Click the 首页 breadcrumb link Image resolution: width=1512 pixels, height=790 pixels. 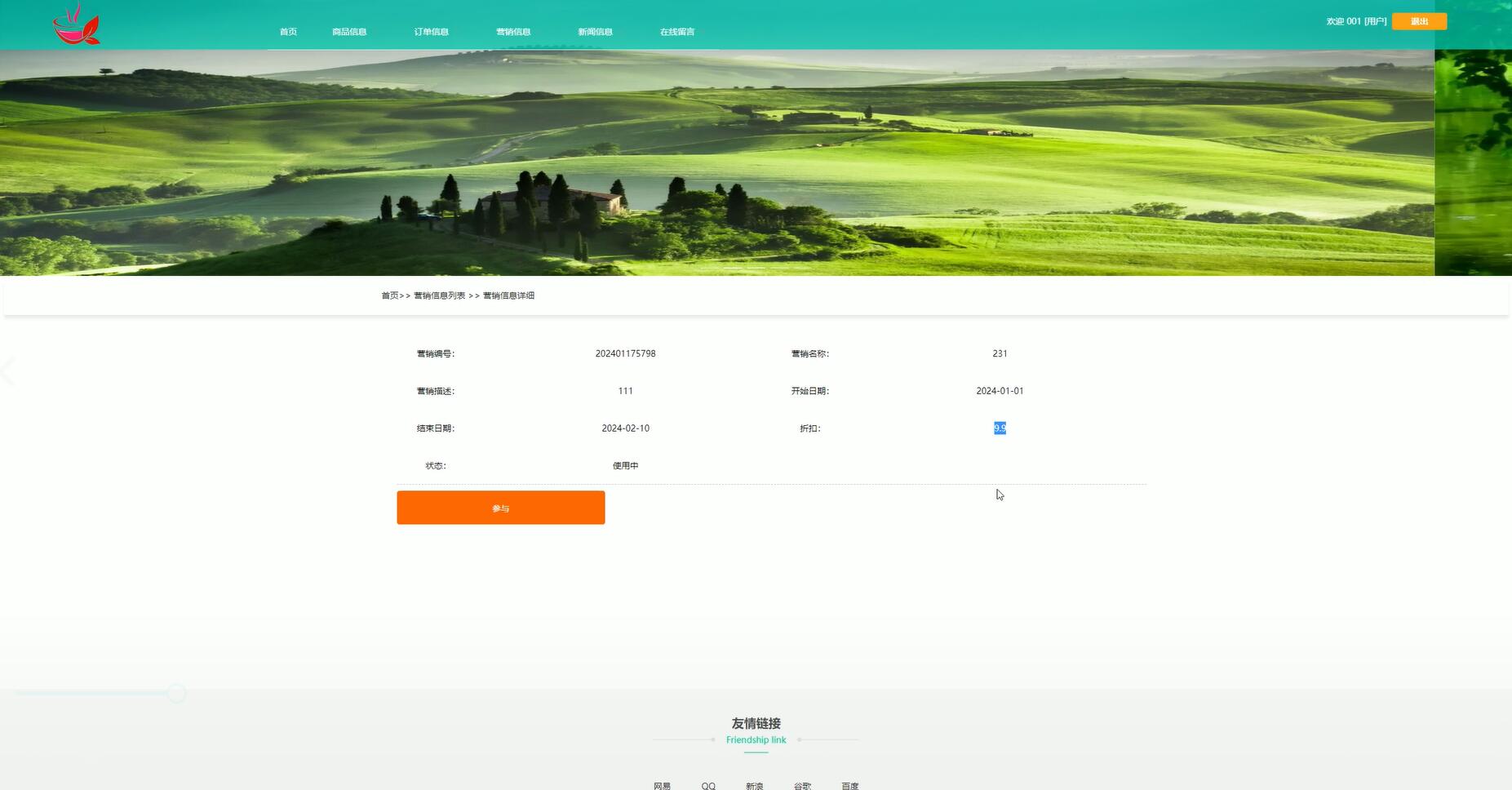click(388, 295)
